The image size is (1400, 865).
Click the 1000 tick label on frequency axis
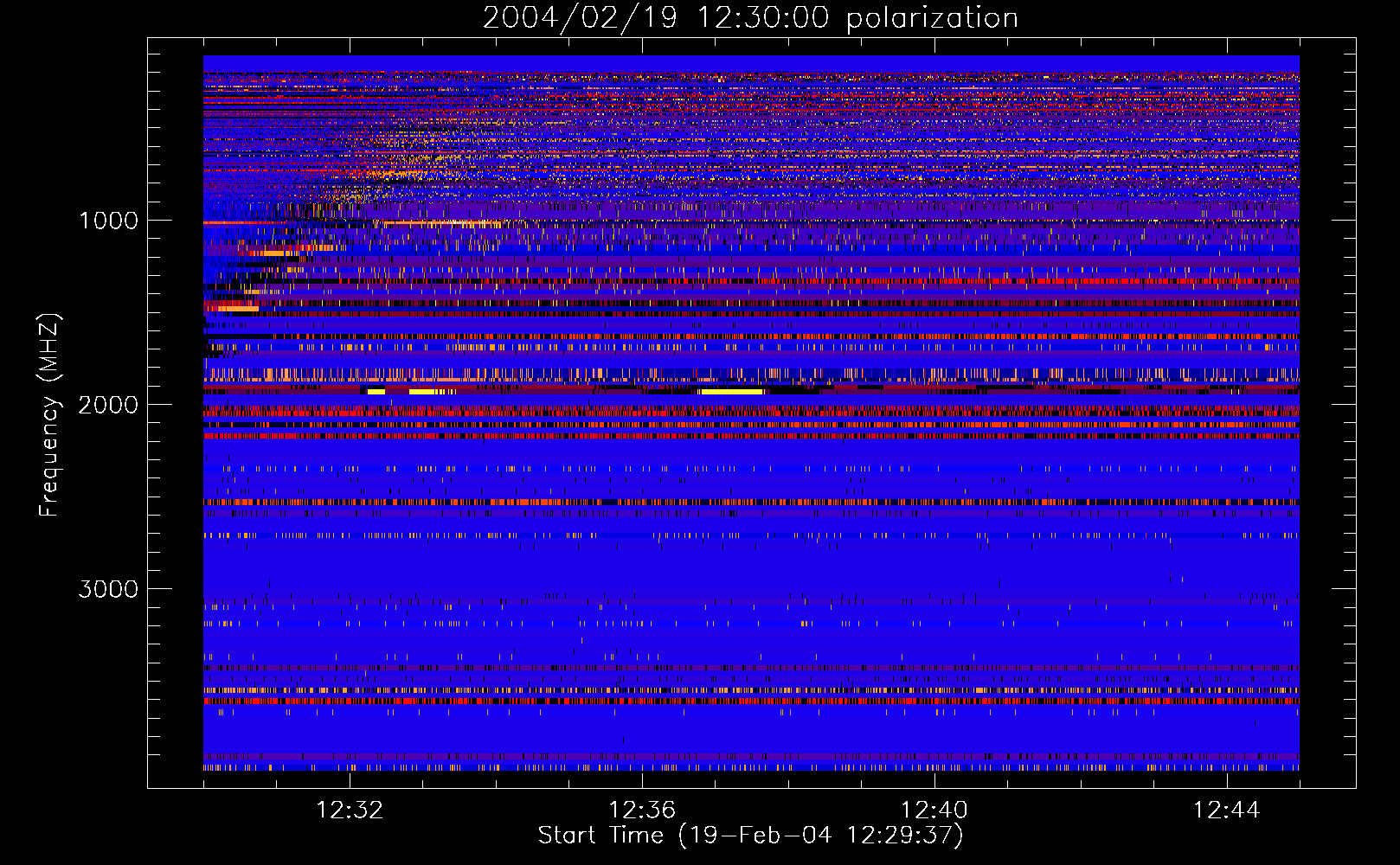pyautogui.click(x=108, y=221)
